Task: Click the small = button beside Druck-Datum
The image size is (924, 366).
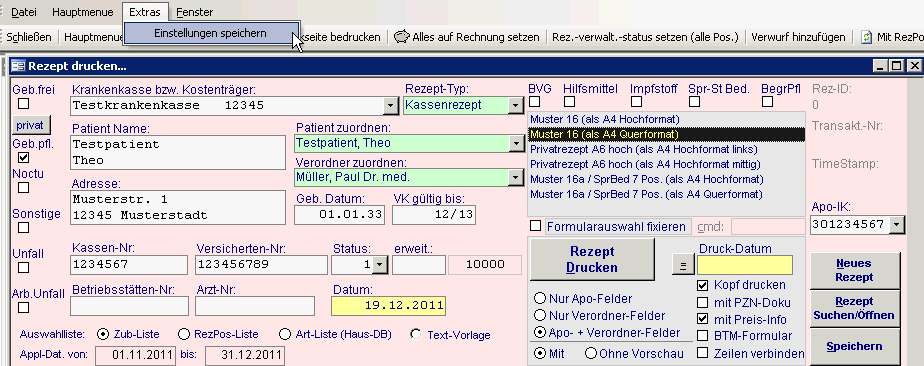Action: click(x=682, y=265)
